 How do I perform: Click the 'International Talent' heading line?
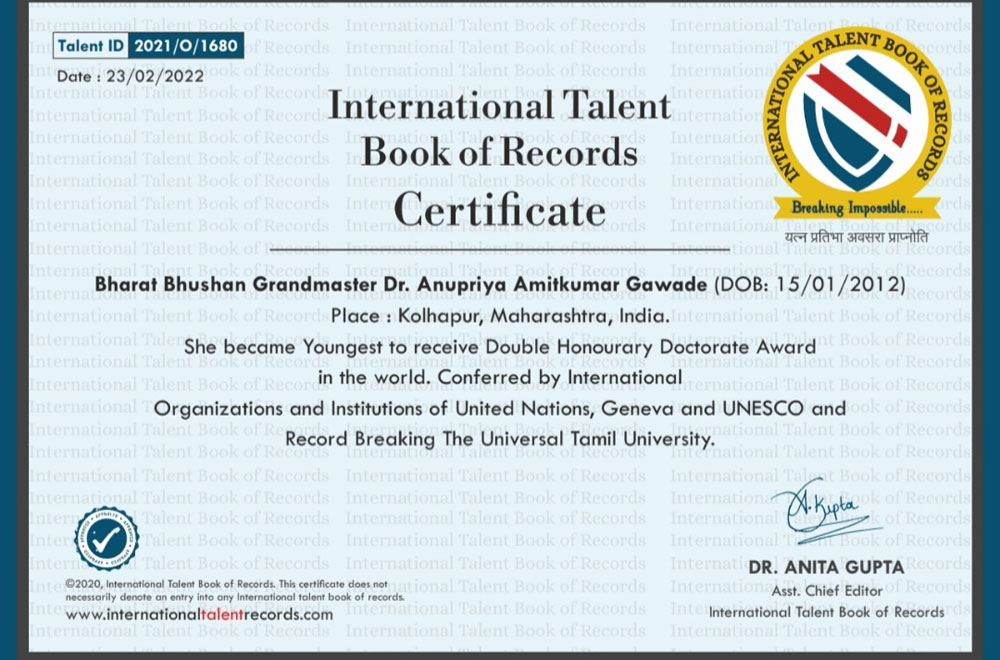(499, 106)
